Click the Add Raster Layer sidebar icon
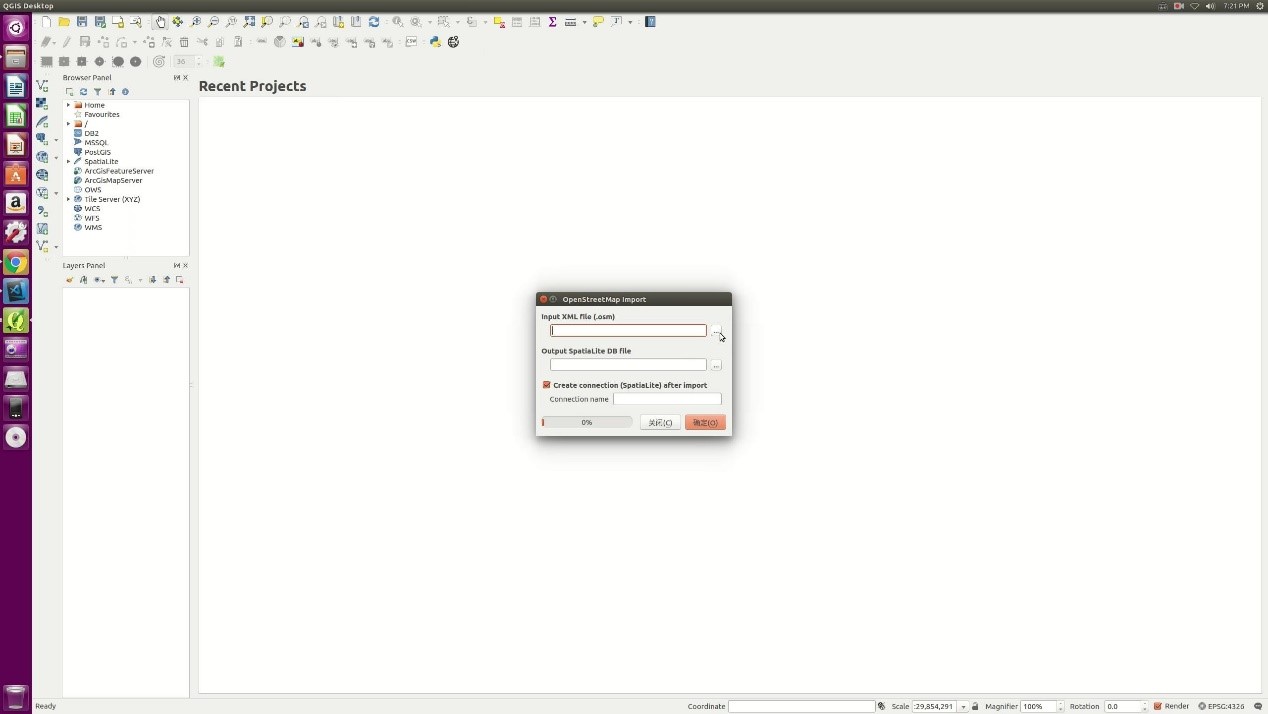The height and width of the screenshot is (714, 1268). click(42, 103)
